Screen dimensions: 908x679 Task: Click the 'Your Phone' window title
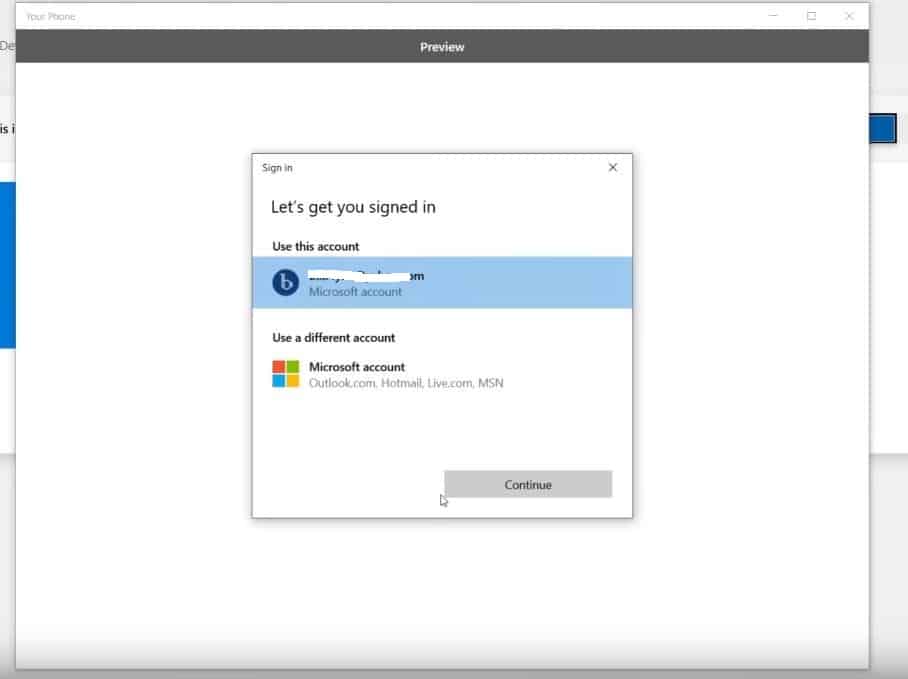(x=50, y=17)
